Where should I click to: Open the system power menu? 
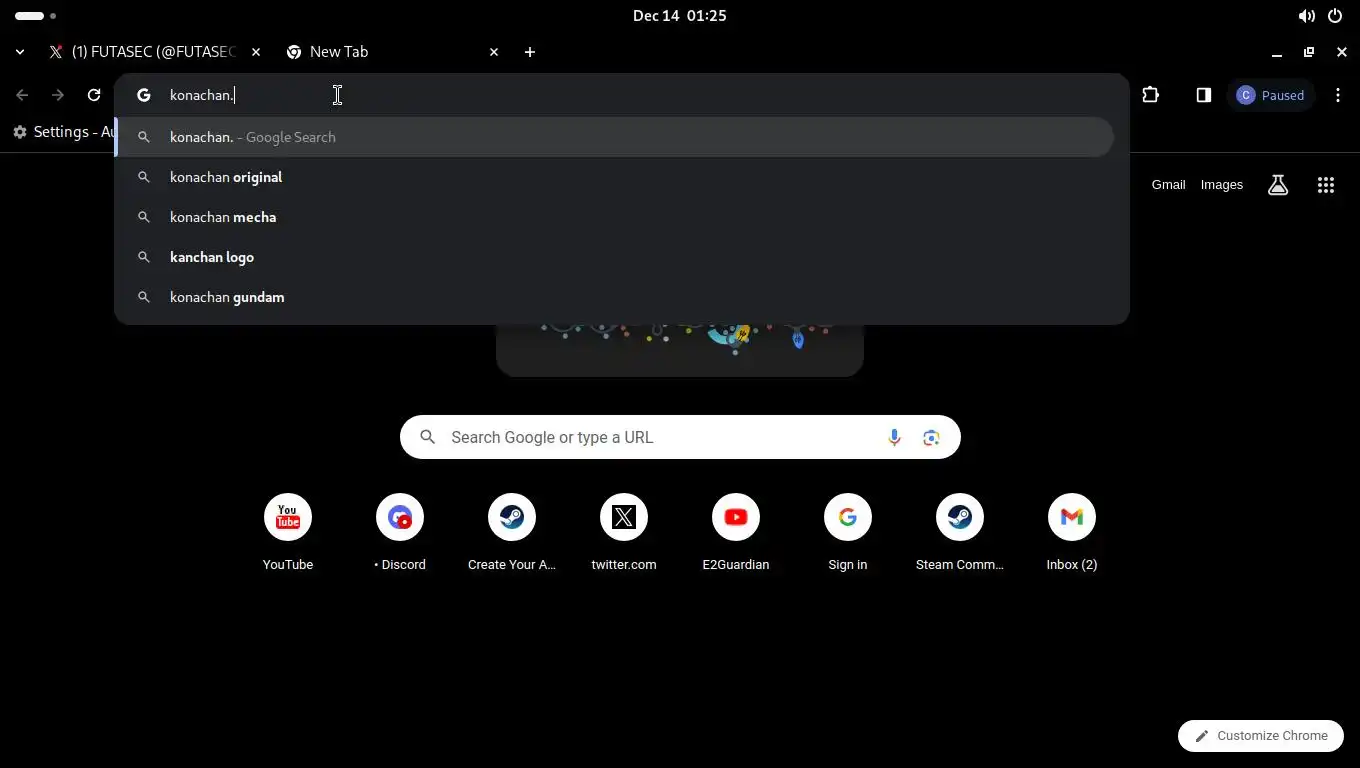1335,16
